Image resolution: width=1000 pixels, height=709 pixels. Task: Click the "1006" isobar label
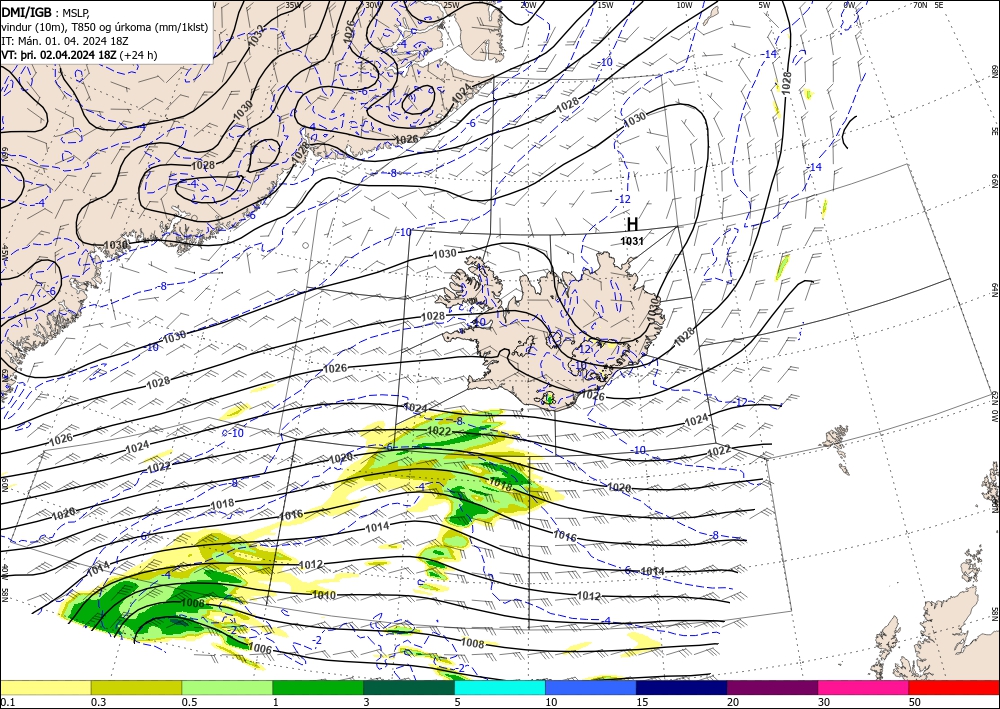[260, 648]
